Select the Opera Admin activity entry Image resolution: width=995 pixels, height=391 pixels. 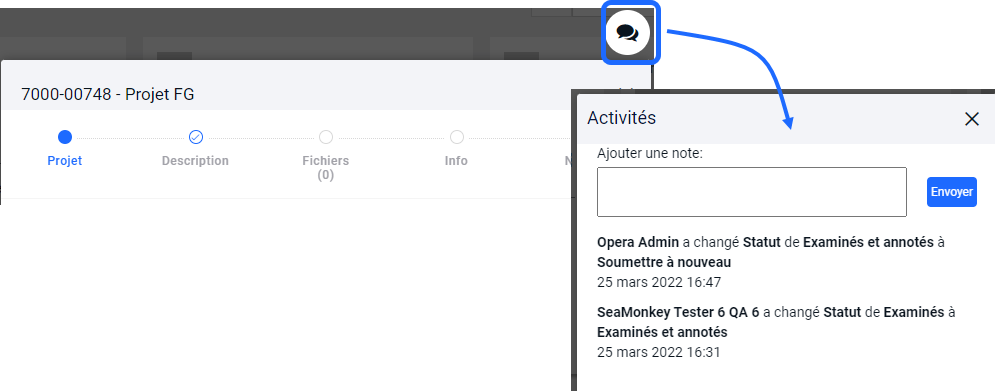771,262
